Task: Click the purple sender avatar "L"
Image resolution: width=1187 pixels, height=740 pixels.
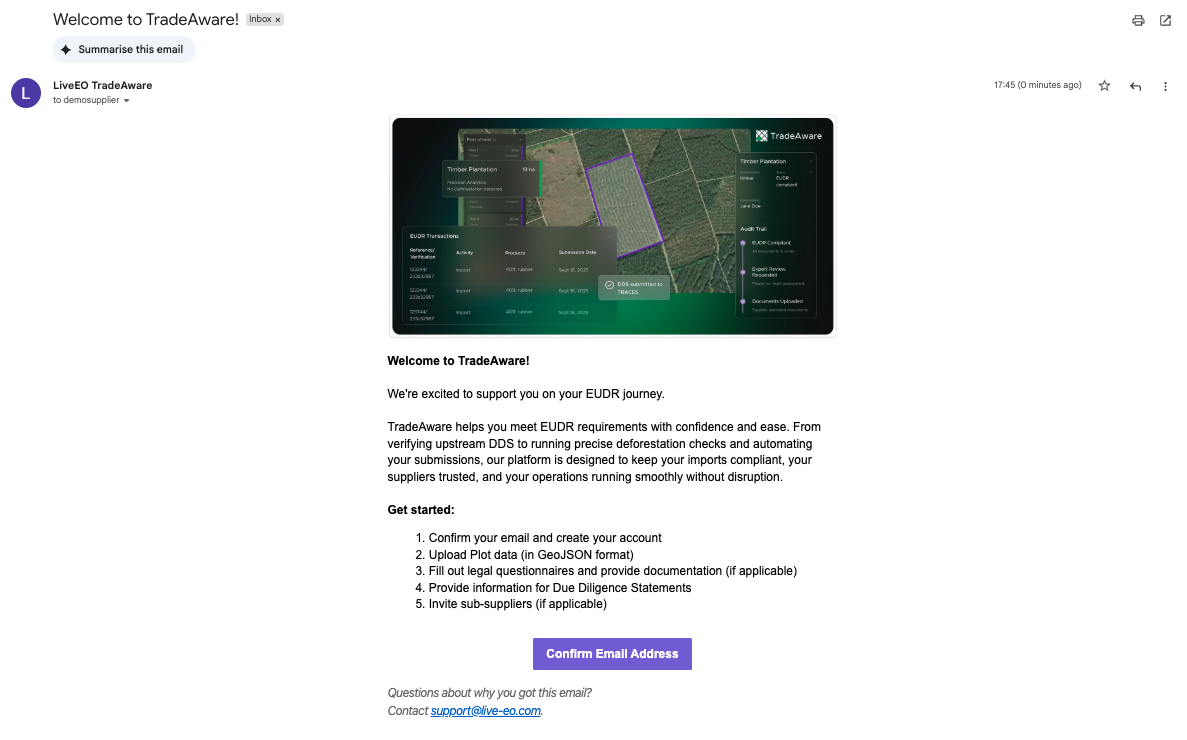Action: [26, 93]
